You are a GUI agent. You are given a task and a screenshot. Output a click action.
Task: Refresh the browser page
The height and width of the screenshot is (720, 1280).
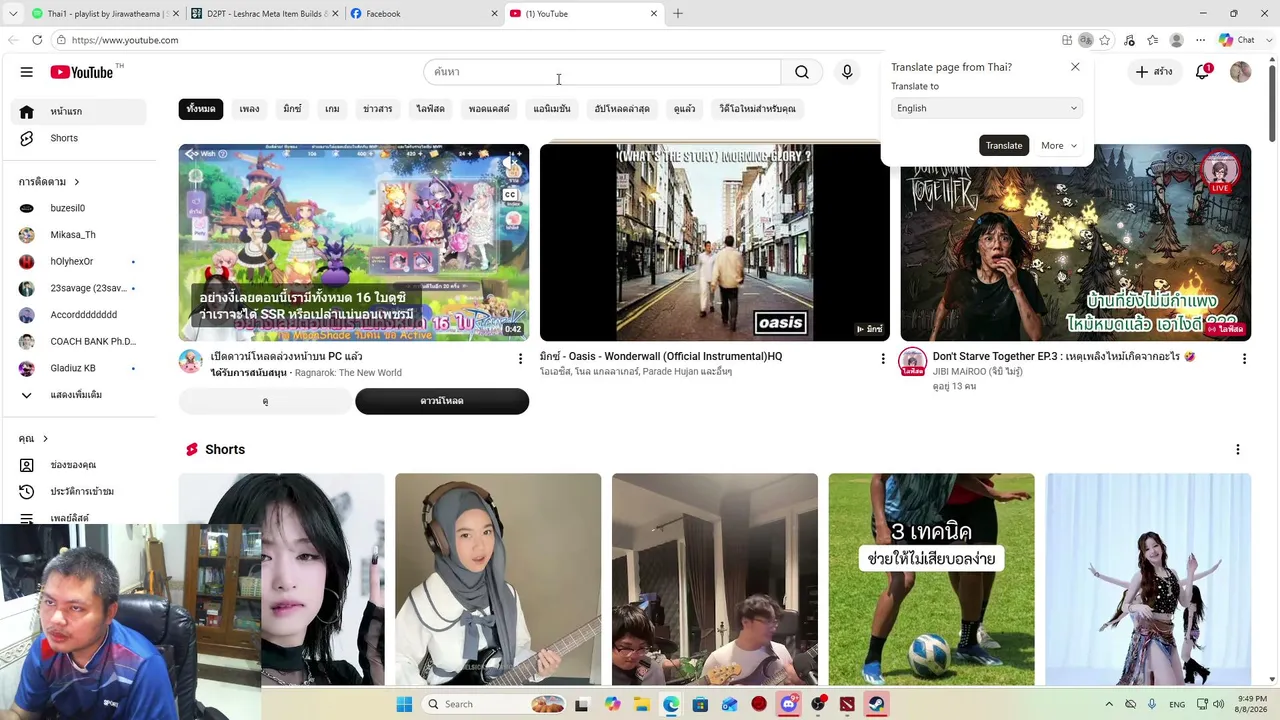coord(37,40)
